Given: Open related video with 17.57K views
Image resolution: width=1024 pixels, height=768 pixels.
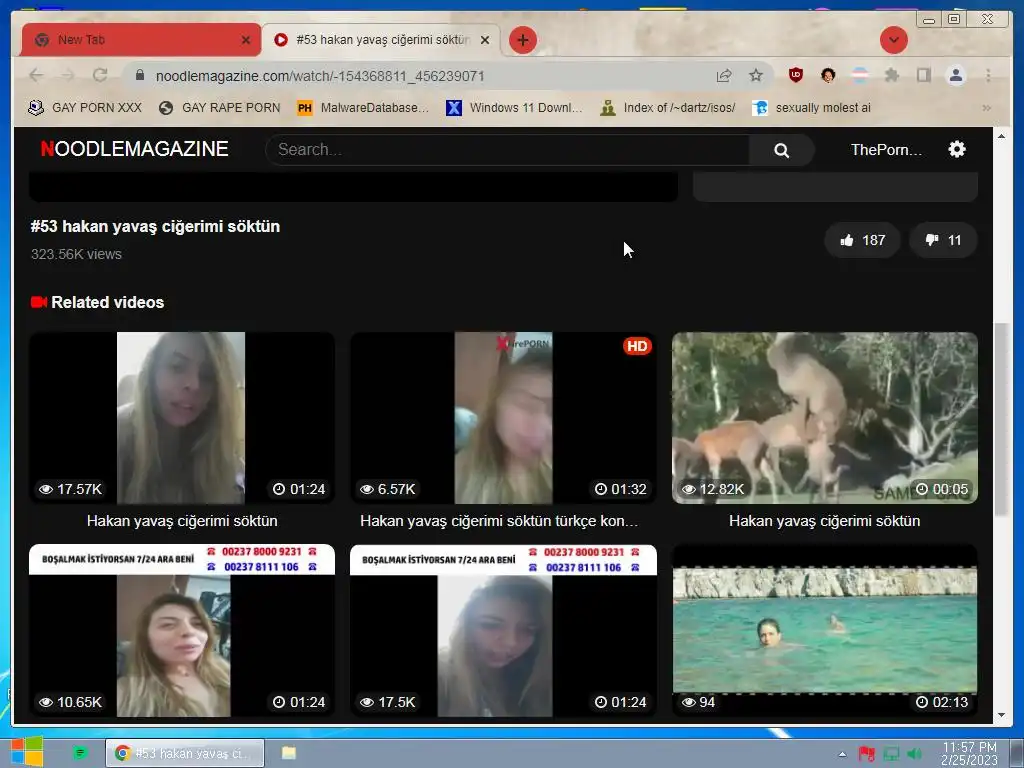Looking at the screenshot, I should (182, 418).
